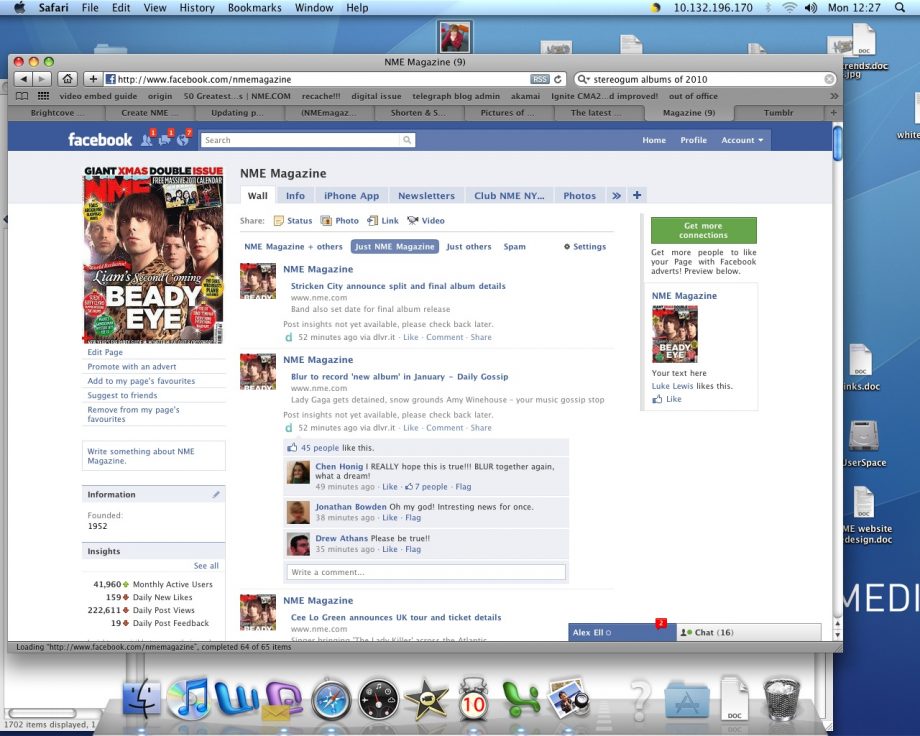Screen dimensions: 920x736
Task: Open Facebook notifications globe icon
Action: coord(184,139)
